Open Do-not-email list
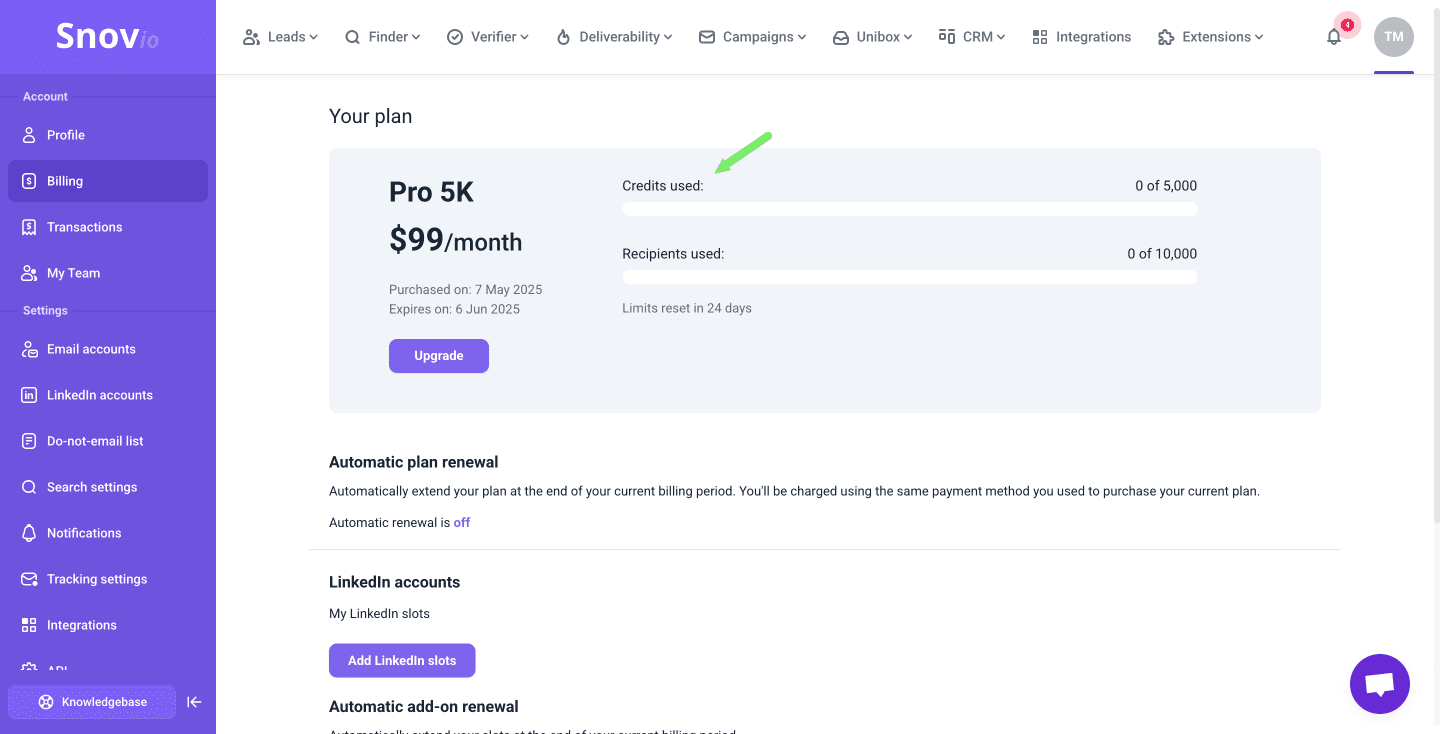This screenshot has width=1440, height=734. [x=95, y=441]
